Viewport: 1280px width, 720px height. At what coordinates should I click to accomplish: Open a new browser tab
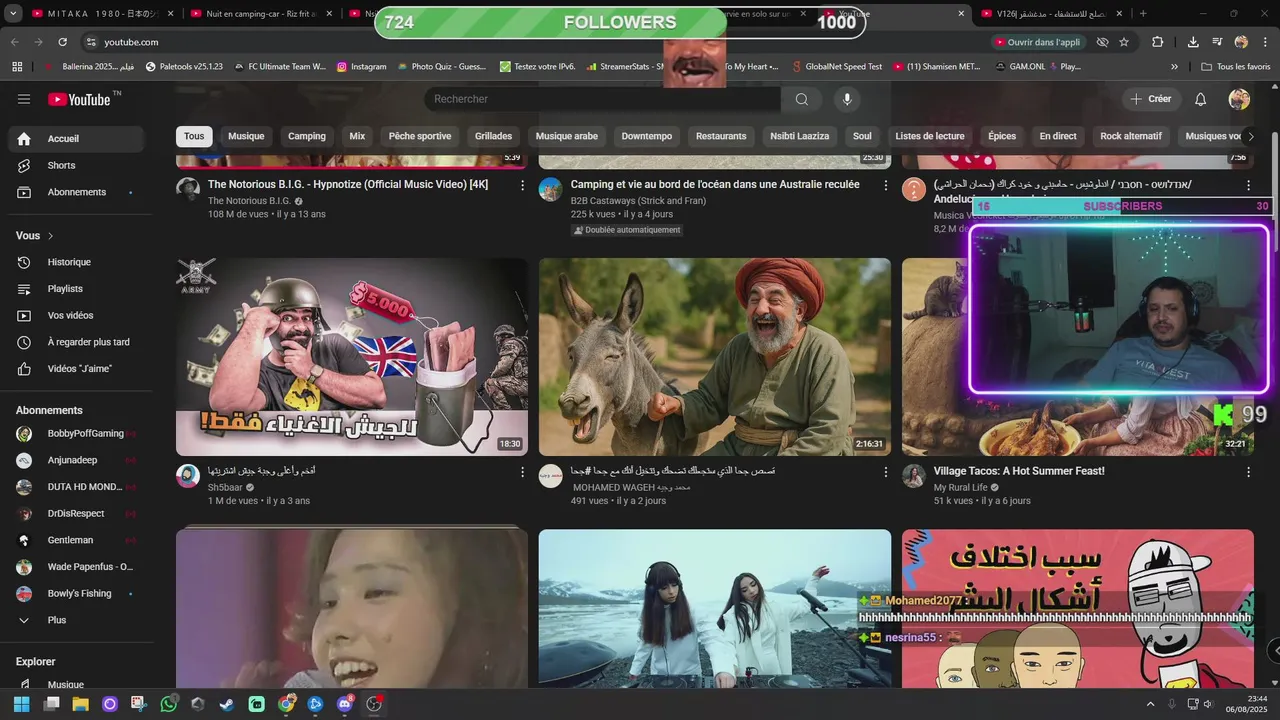coord(1143,14)
